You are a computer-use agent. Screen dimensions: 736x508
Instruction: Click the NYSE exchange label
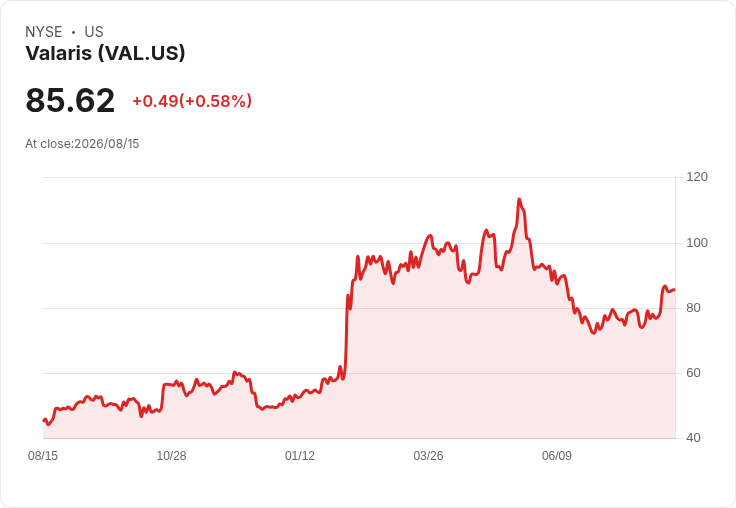[44, 32]
